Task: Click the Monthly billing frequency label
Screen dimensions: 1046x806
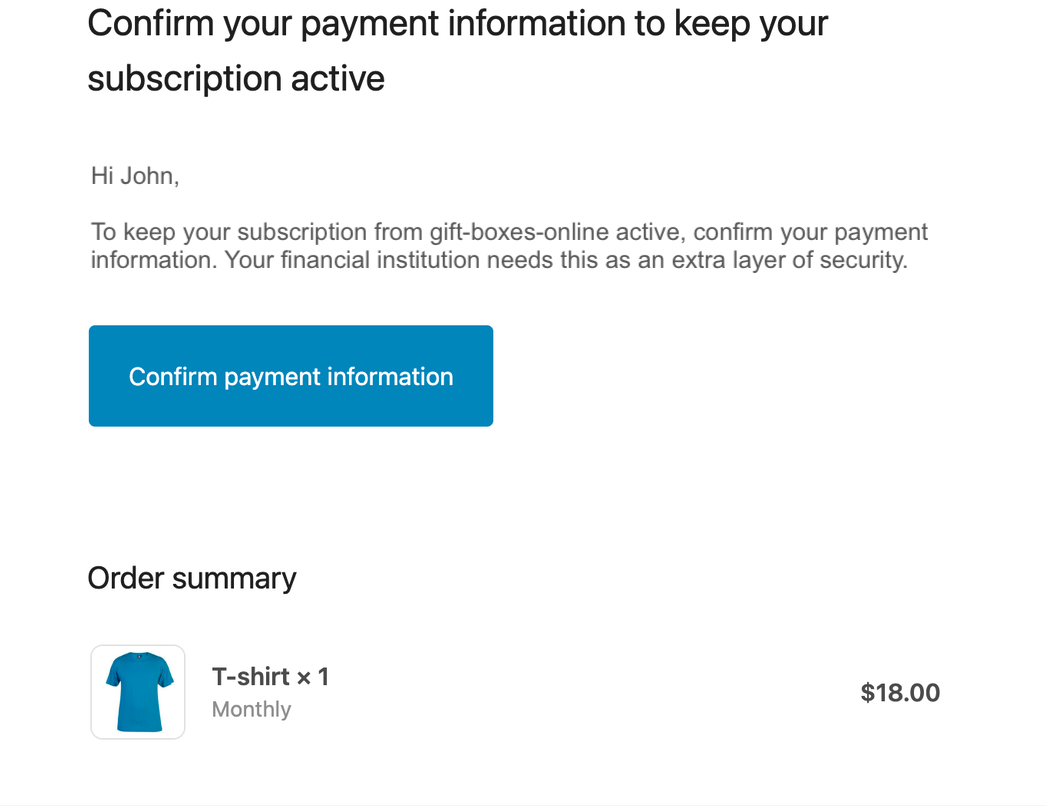Action: tap(251, 709)
